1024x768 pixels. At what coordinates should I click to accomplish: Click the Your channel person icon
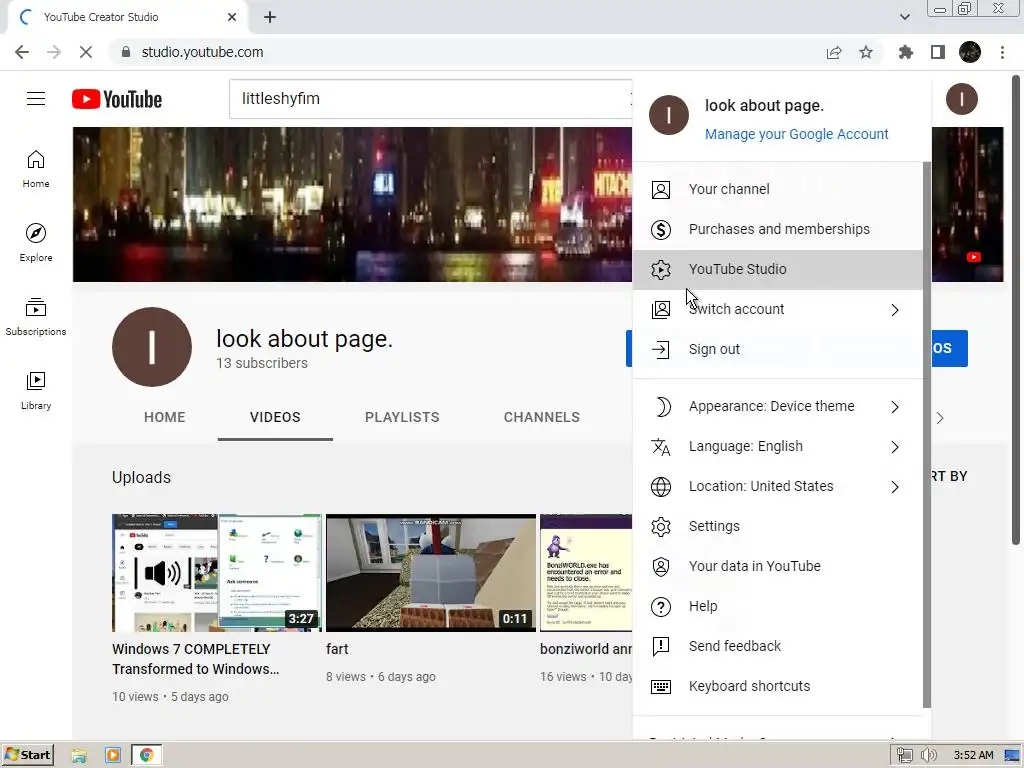(x=661, y=189)
